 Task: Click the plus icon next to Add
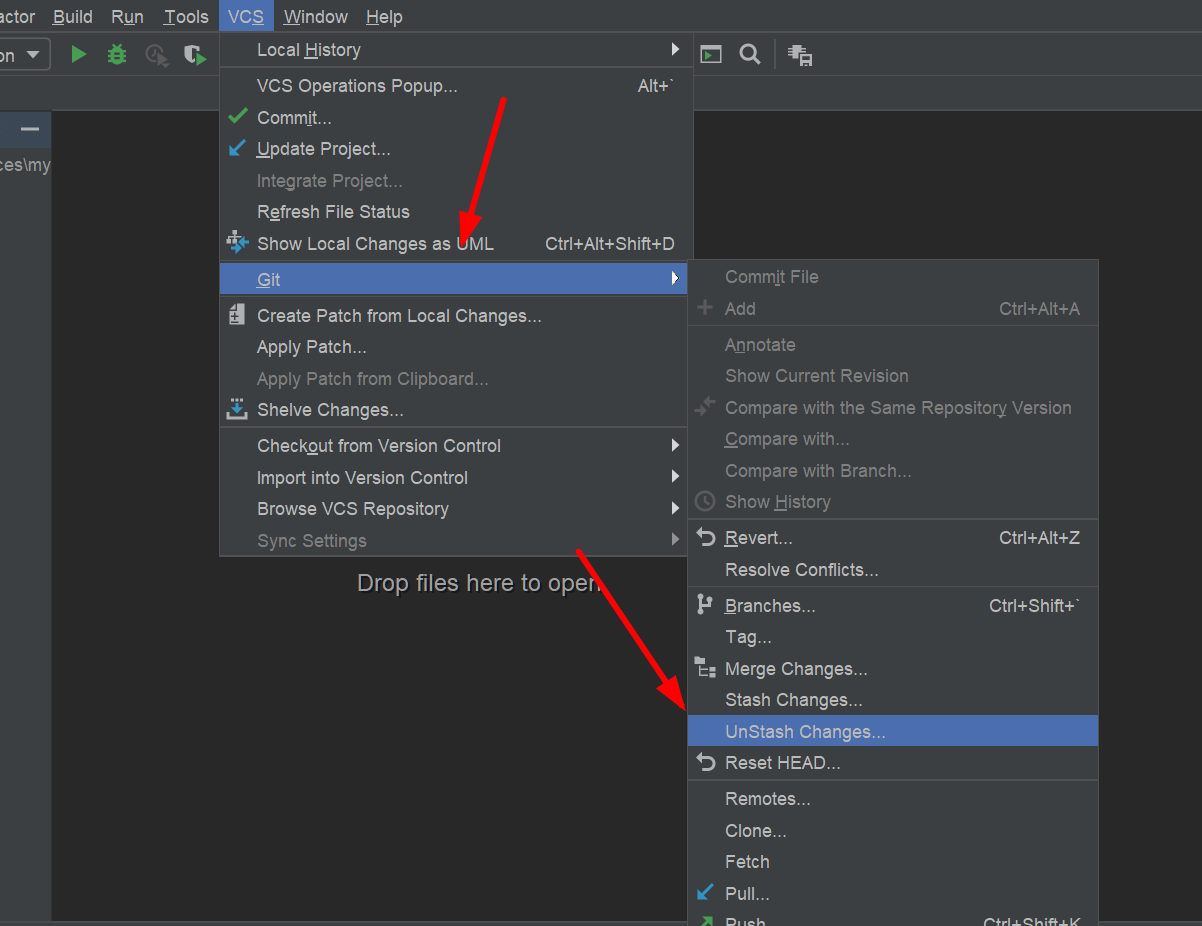coord(705,308)
